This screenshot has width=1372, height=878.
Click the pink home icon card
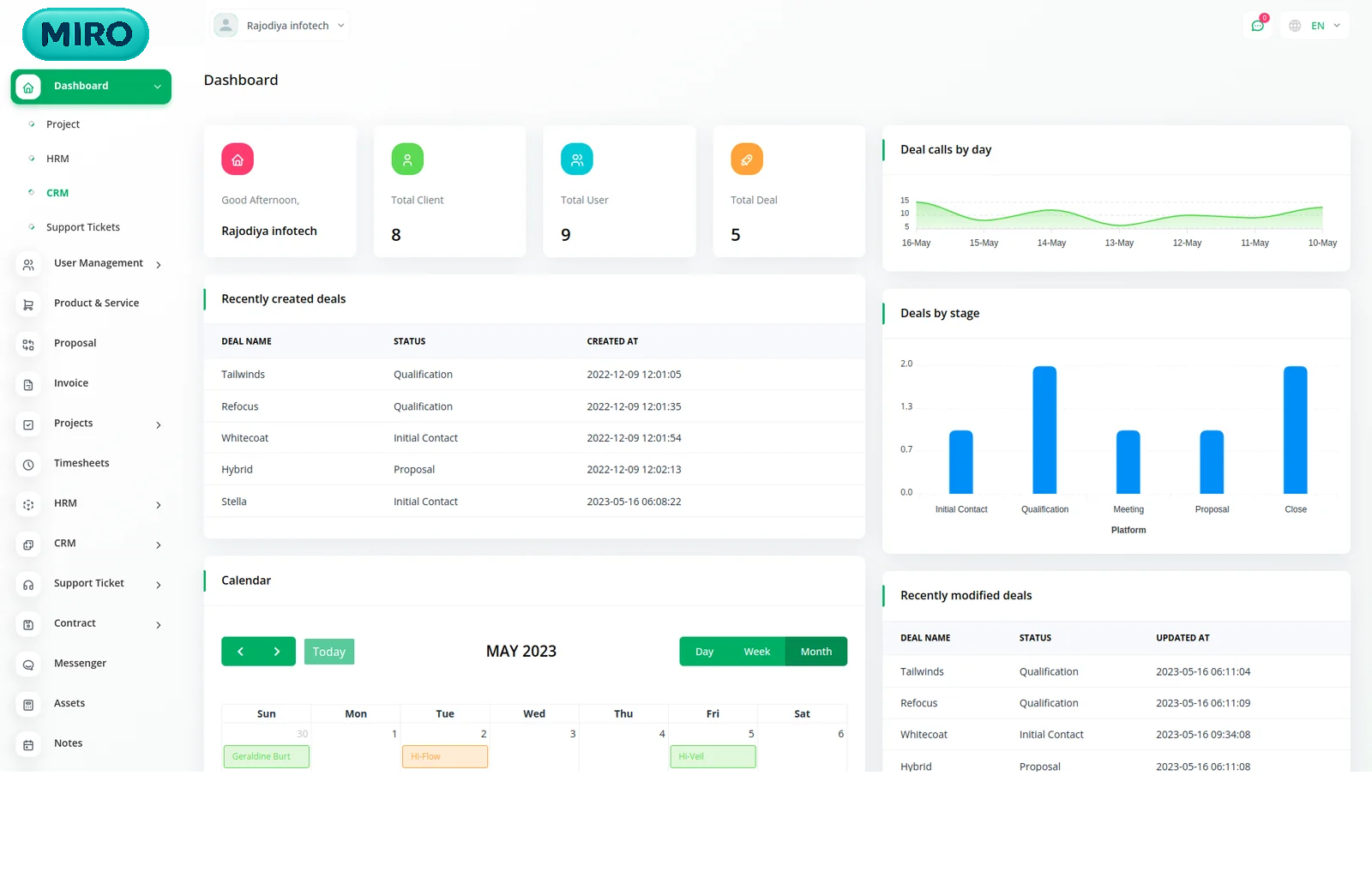[x=238, y=159]
